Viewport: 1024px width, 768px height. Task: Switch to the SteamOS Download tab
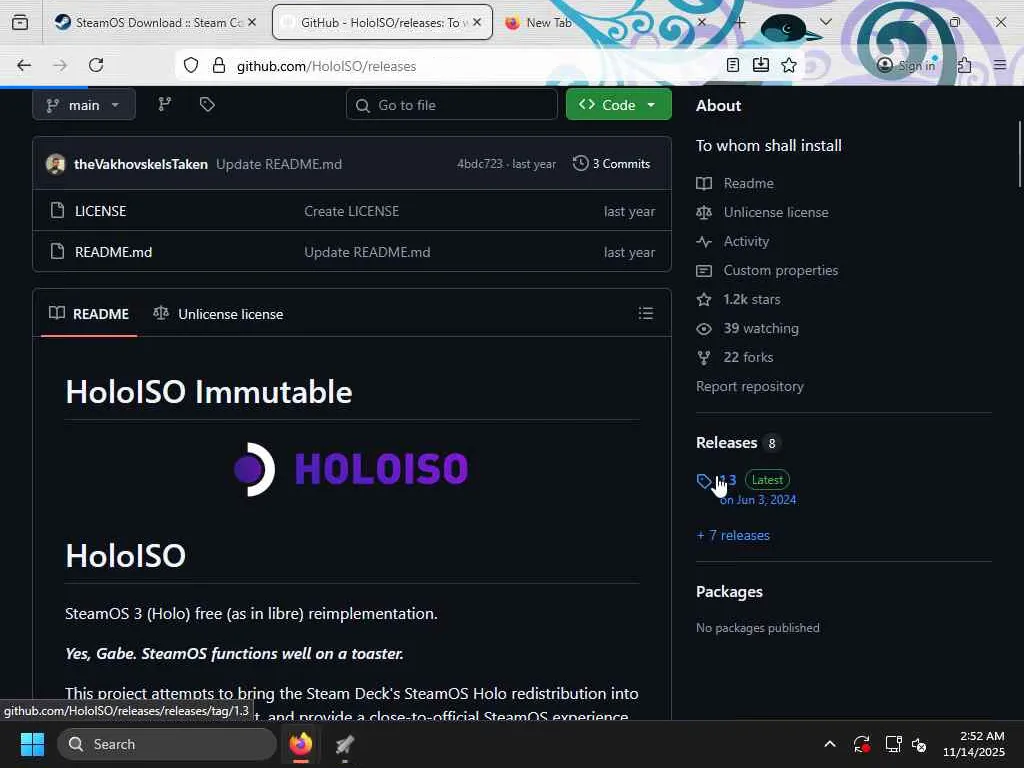click(155, 22)
